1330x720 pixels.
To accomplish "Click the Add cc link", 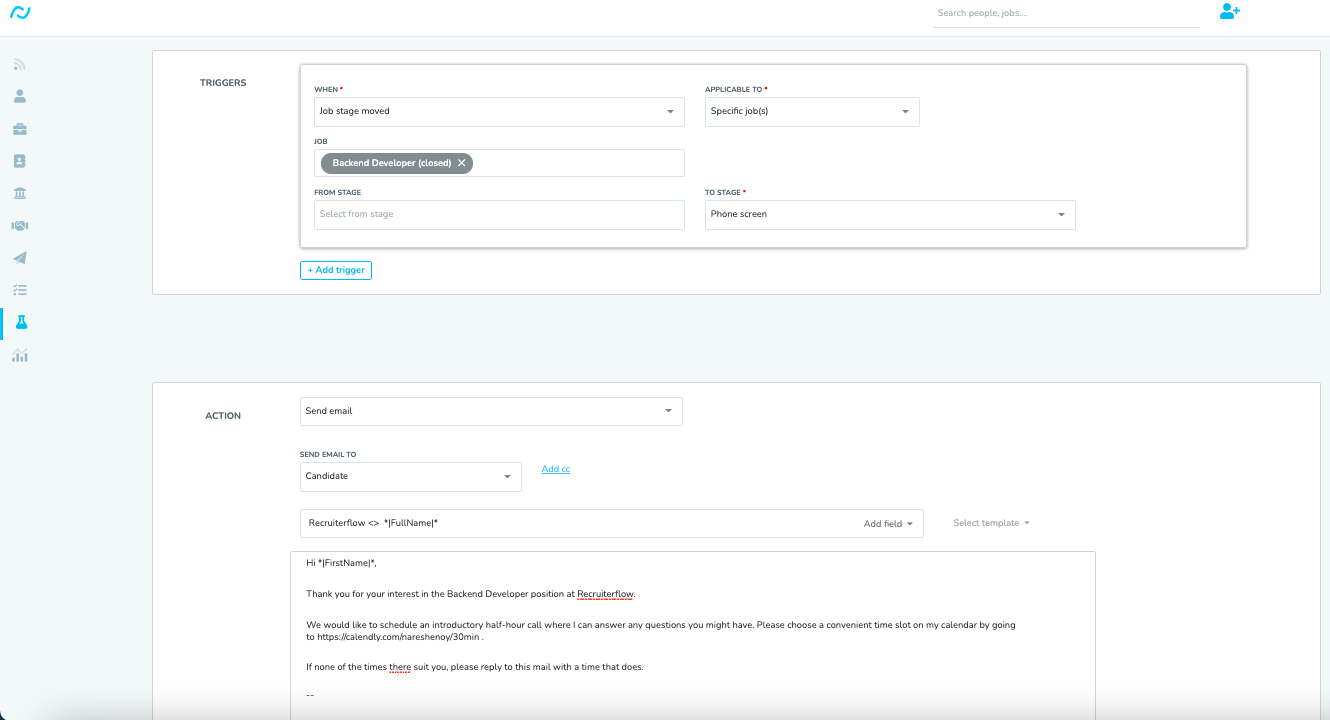I will pyautogui.click(x=555, y=468).
